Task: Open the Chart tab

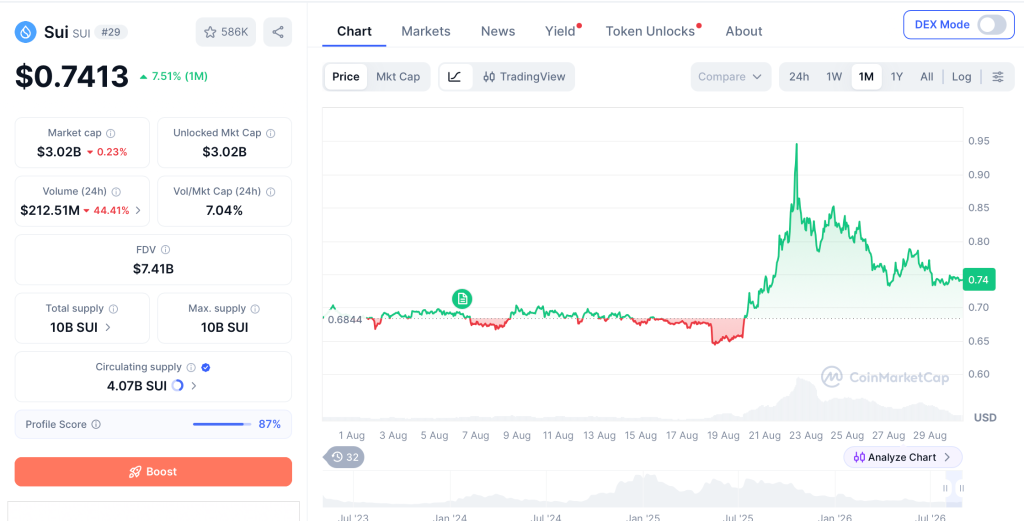Action: click(x=354, y=31)
